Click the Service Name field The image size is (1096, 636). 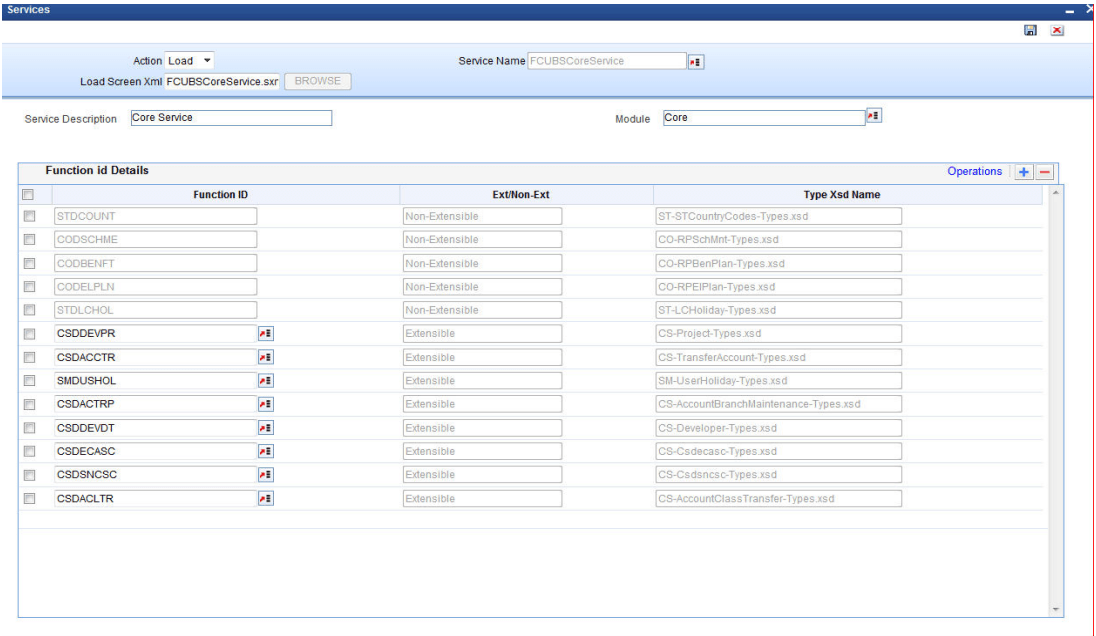click(x=607, y=61)
